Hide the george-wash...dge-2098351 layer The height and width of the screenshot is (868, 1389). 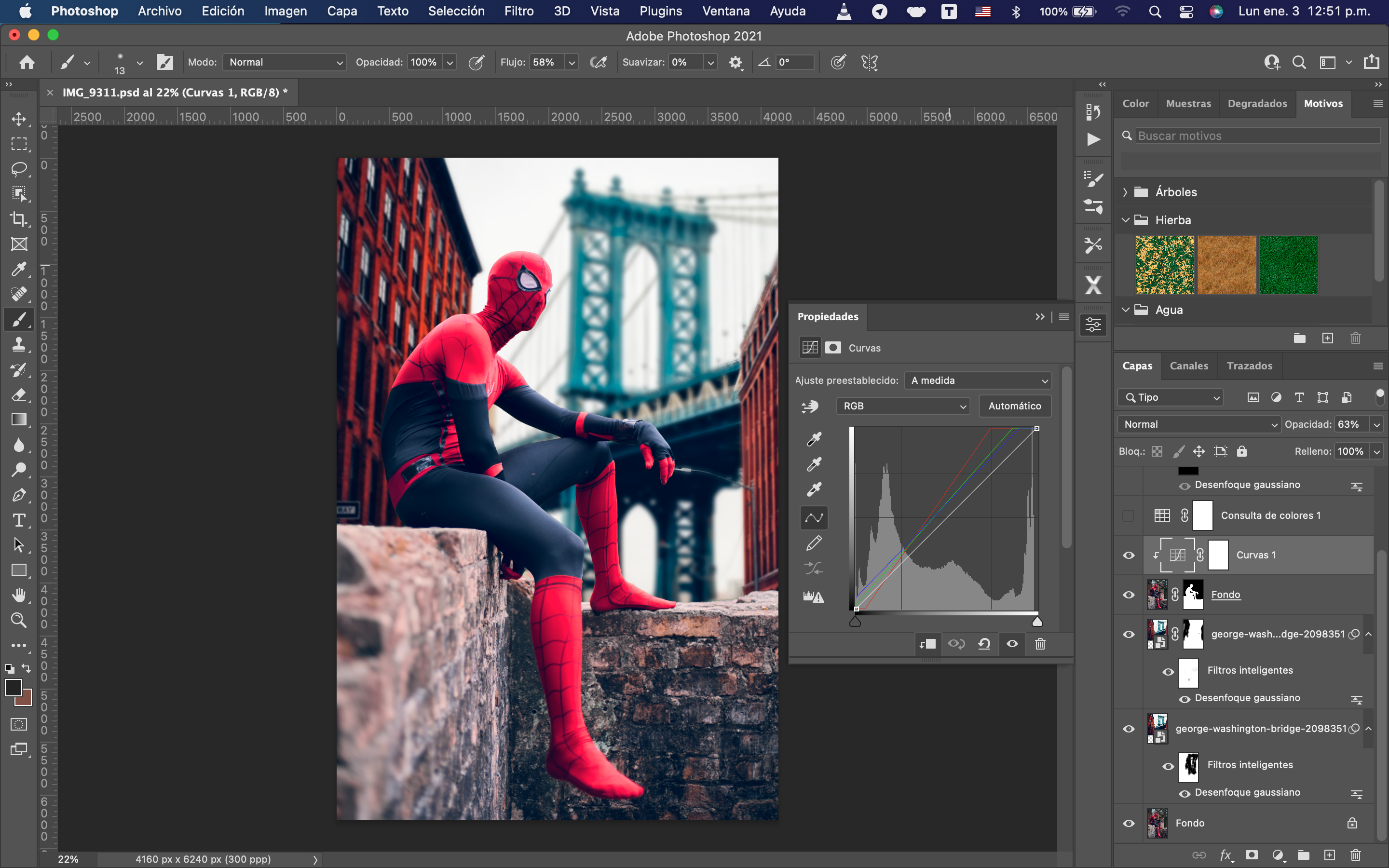1129,634
